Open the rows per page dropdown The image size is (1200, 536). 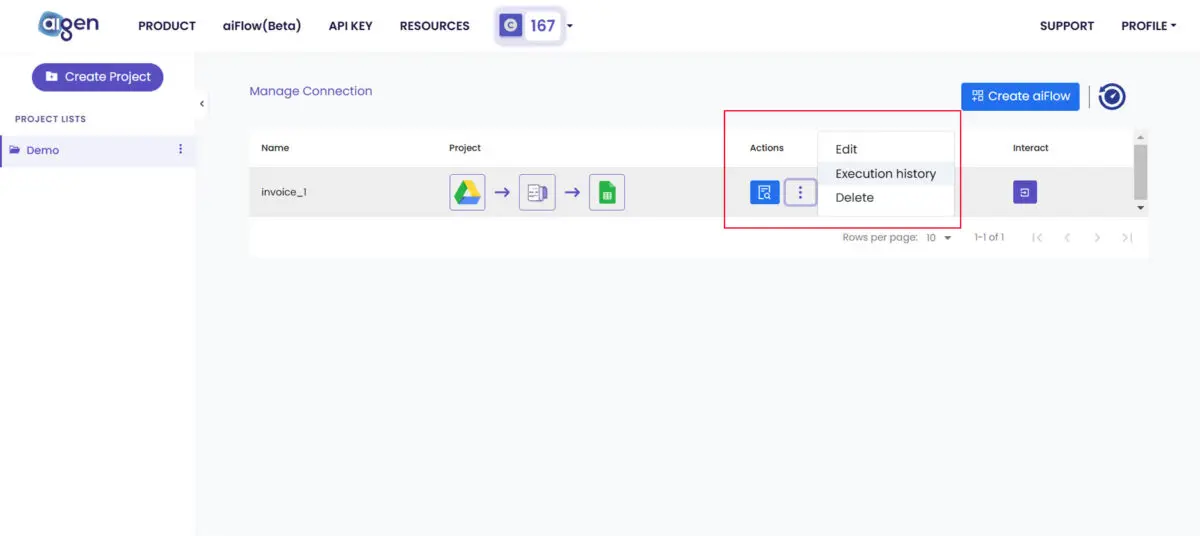[939, 238]
